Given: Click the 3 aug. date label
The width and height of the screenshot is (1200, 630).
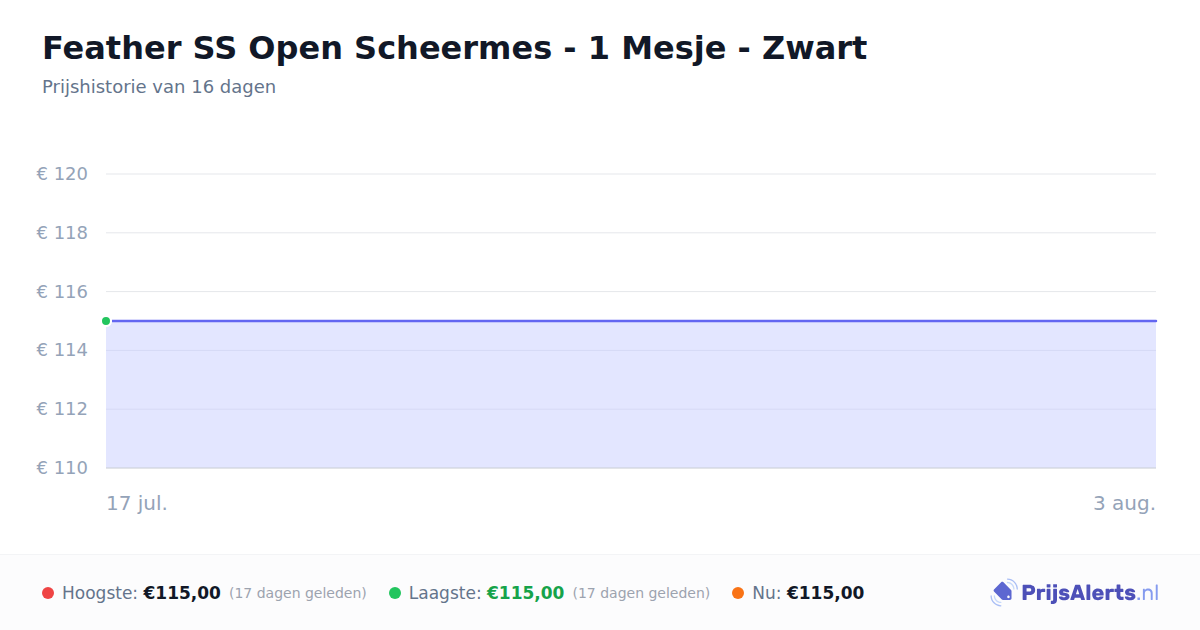Looking at the screenshot, I should tap(1124, 503).
